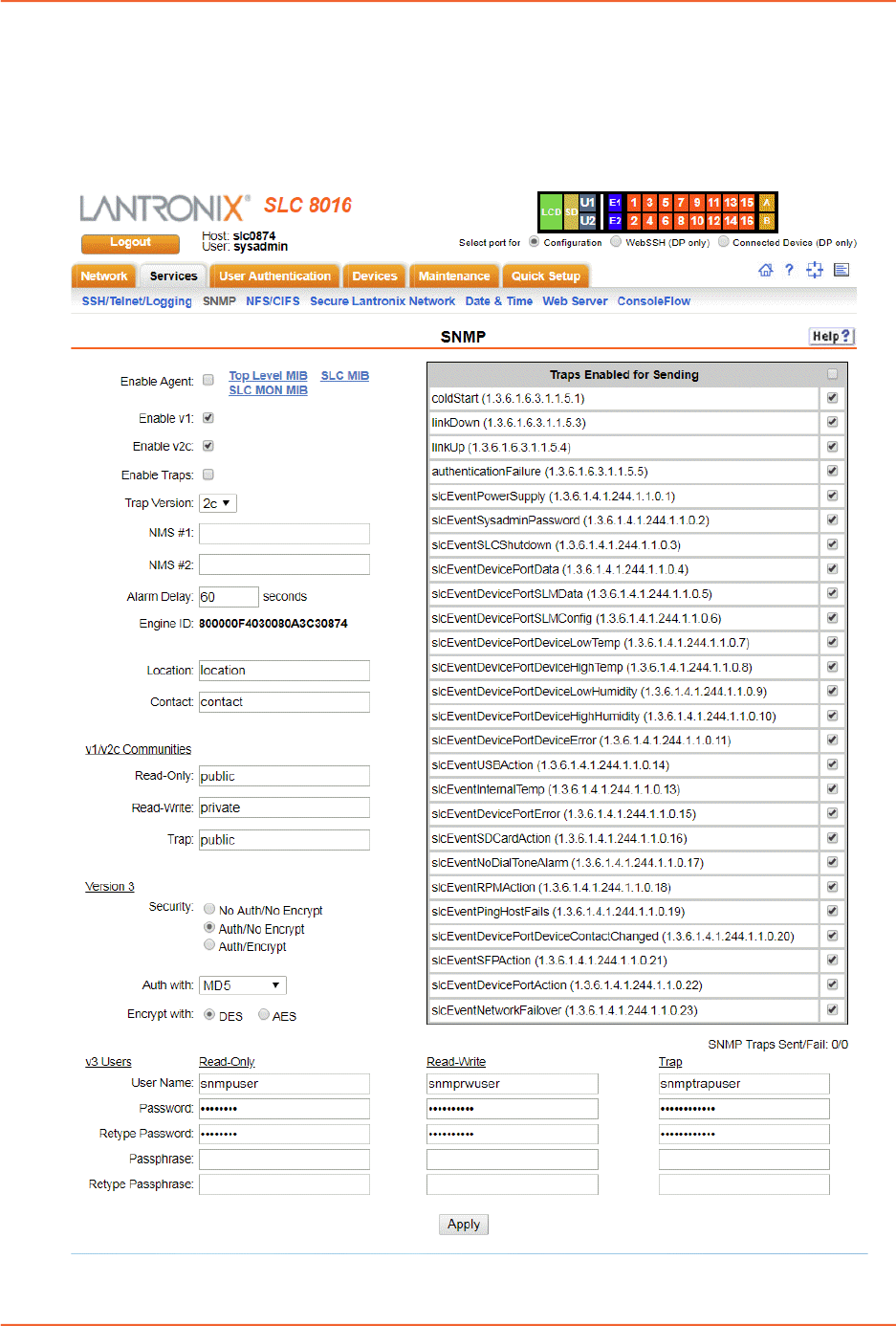Screen dimensions: 896x1326
Task: Select device port 16 in port grid
Action: click(747, 221)
